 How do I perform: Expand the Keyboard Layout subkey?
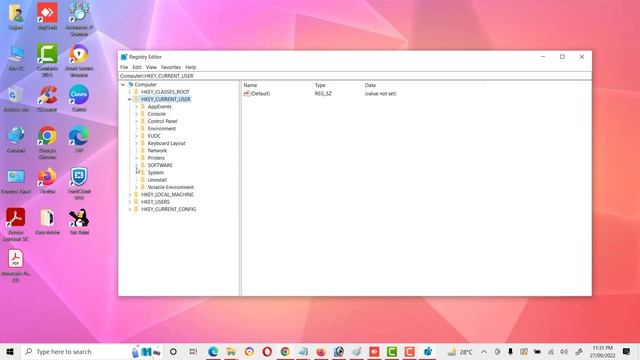pos(136,143)
